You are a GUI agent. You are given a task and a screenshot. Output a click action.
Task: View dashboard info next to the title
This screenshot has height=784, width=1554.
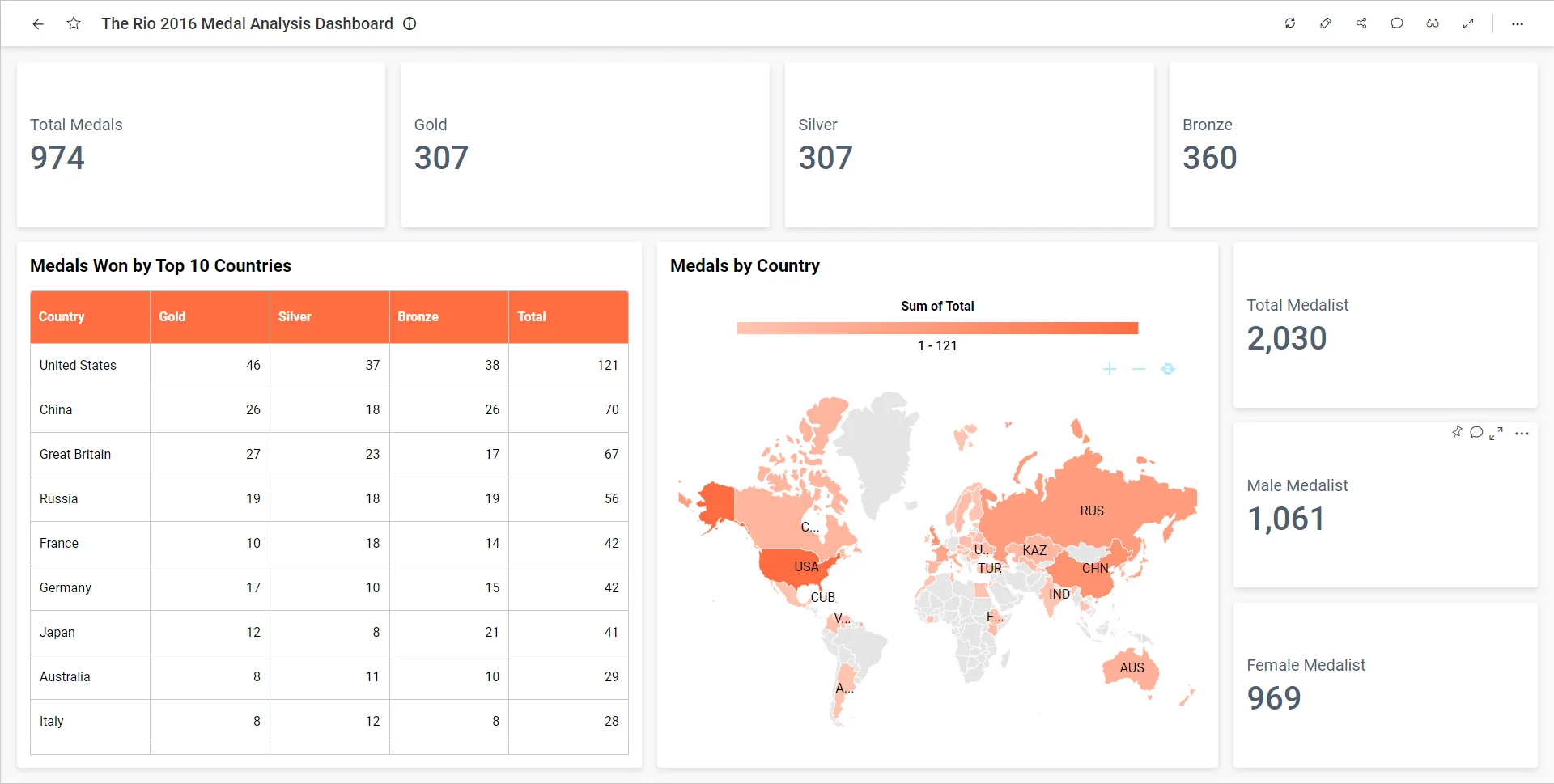click(410, 23)
